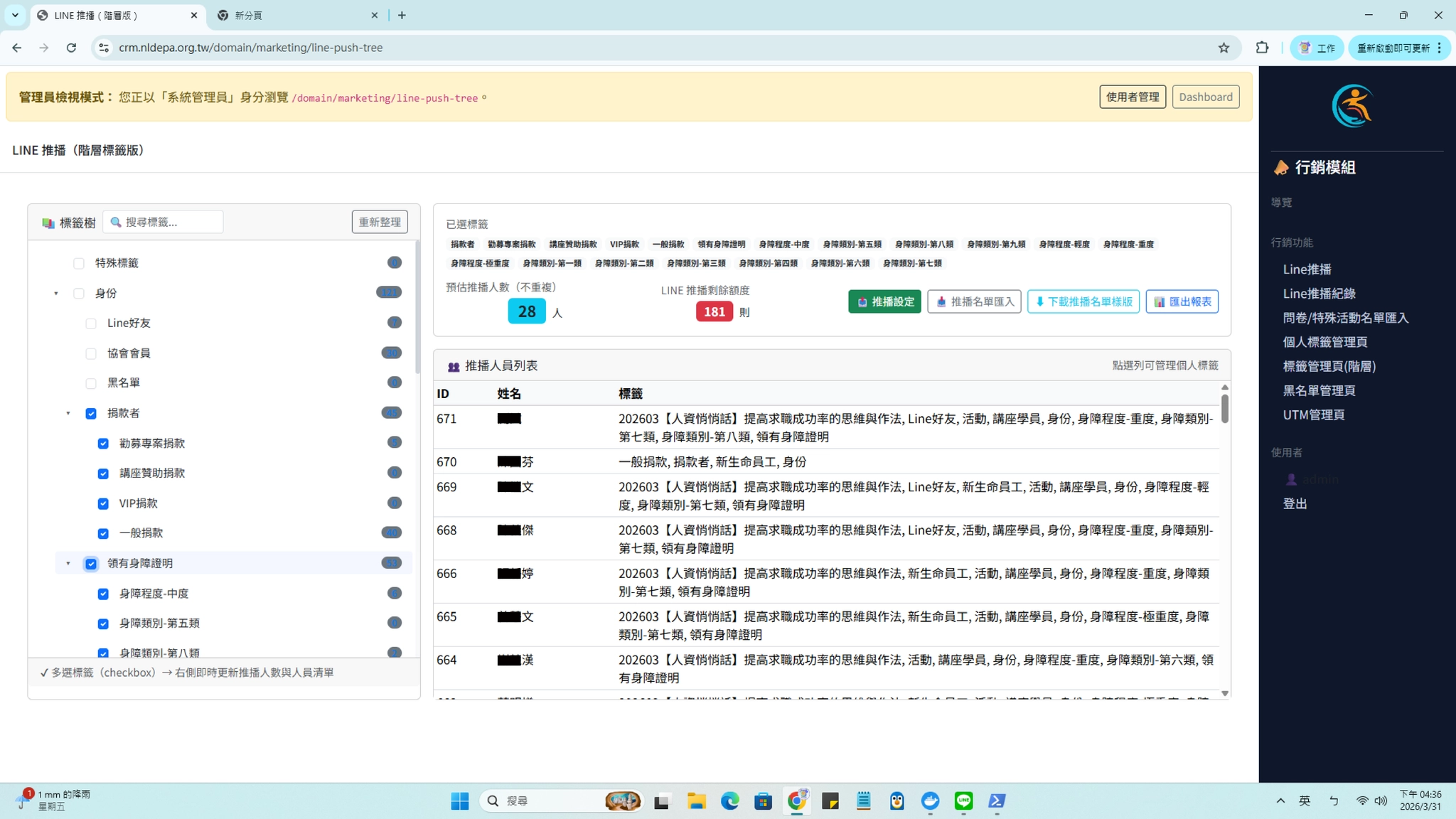
Task: Select the table row with ID 670
Action: [827, 461]
